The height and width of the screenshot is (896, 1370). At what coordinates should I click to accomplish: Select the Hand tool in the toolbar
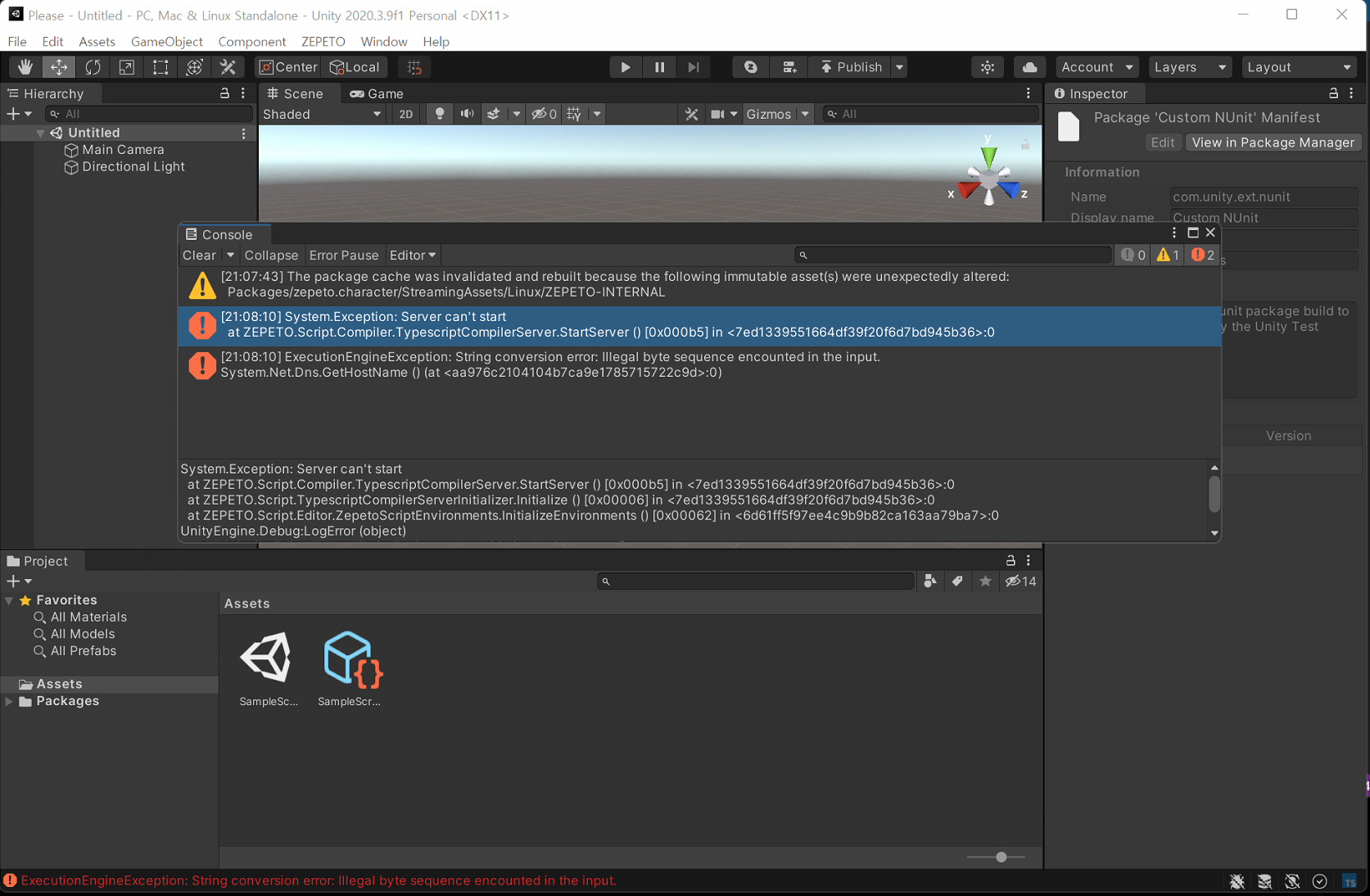pyautogui.click(x=24, y=67)
